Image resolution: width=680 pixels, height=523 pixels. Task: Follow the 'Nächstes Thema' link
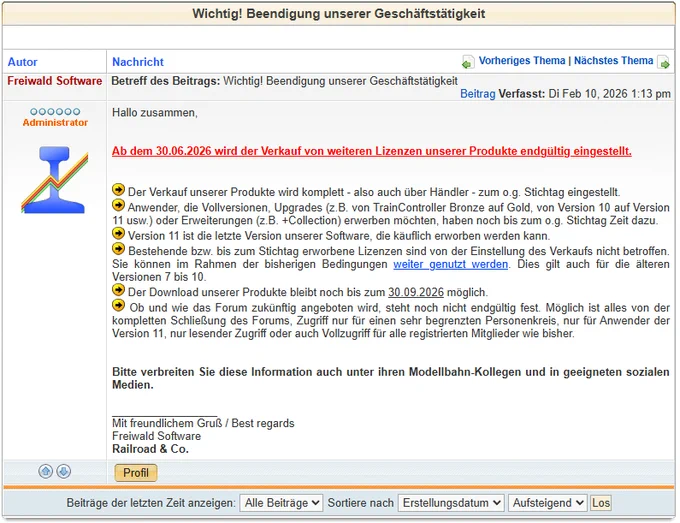pyautogui.click(x=613, y=61)
